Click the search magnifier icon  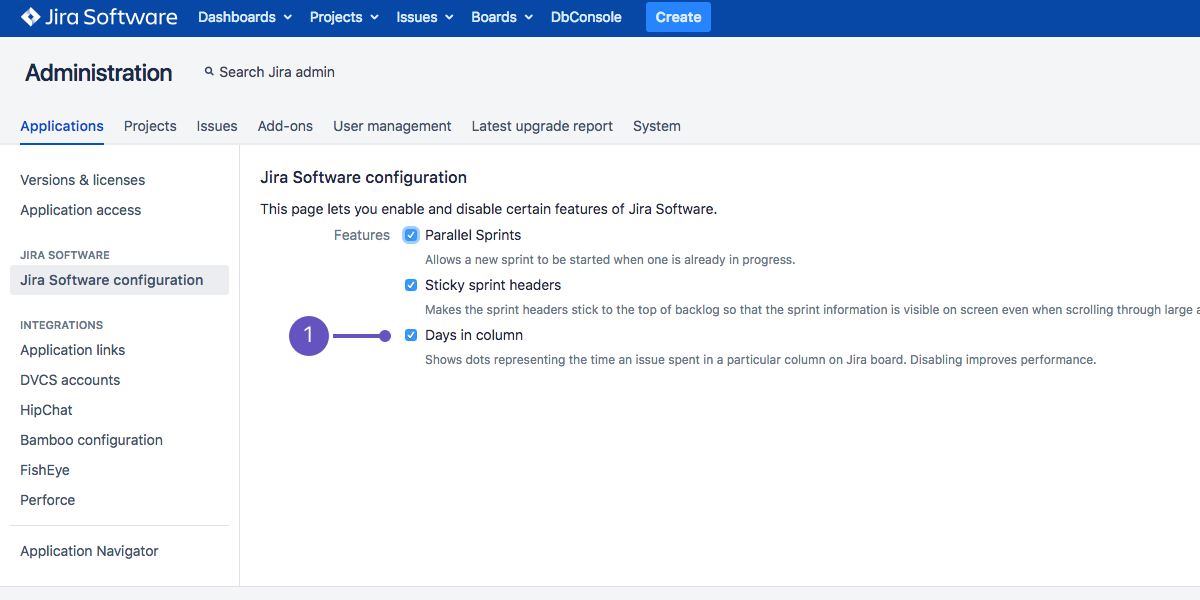[x=209, y=72]
